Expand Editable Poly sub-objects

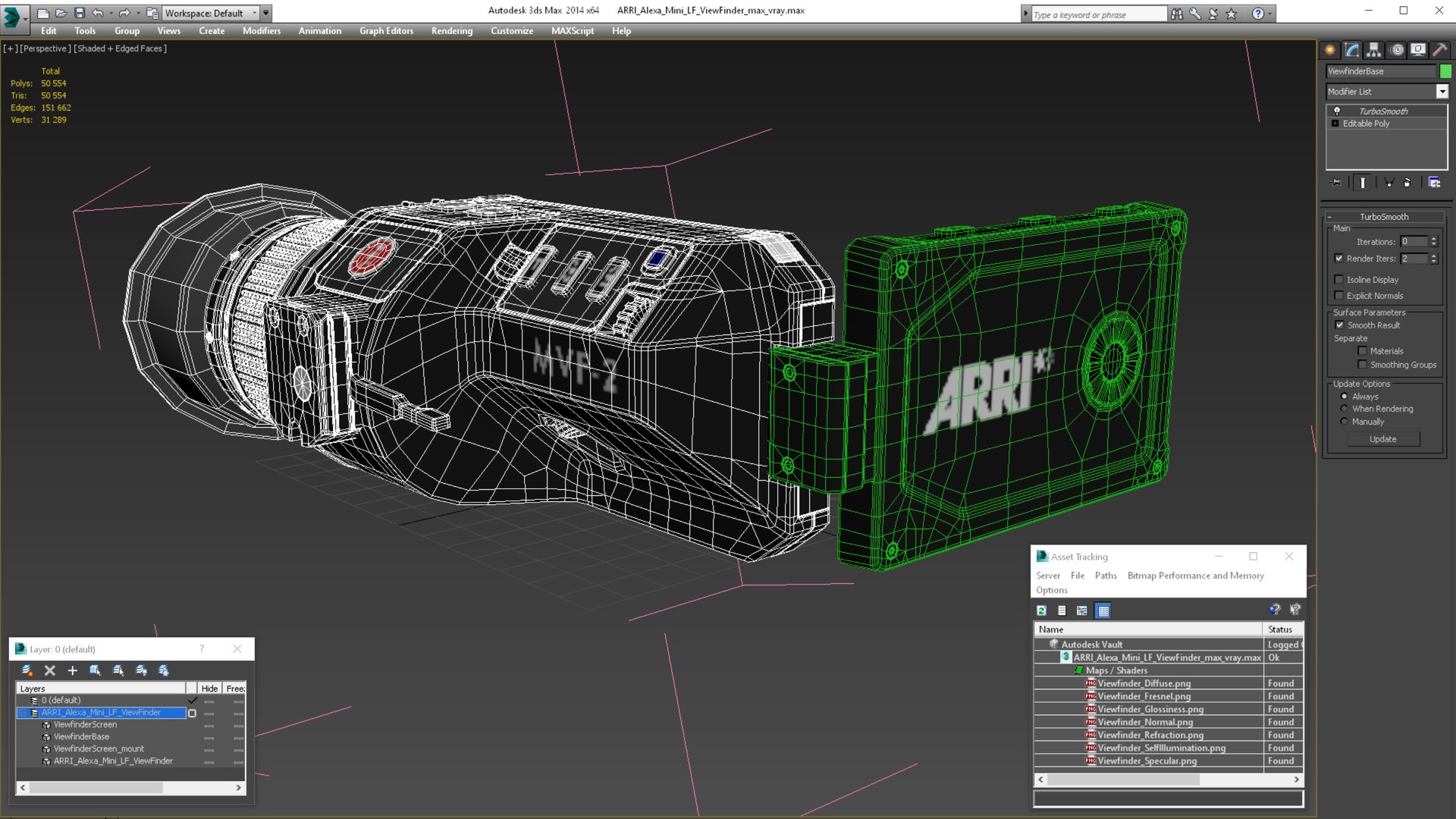(x=1335, y=124)
